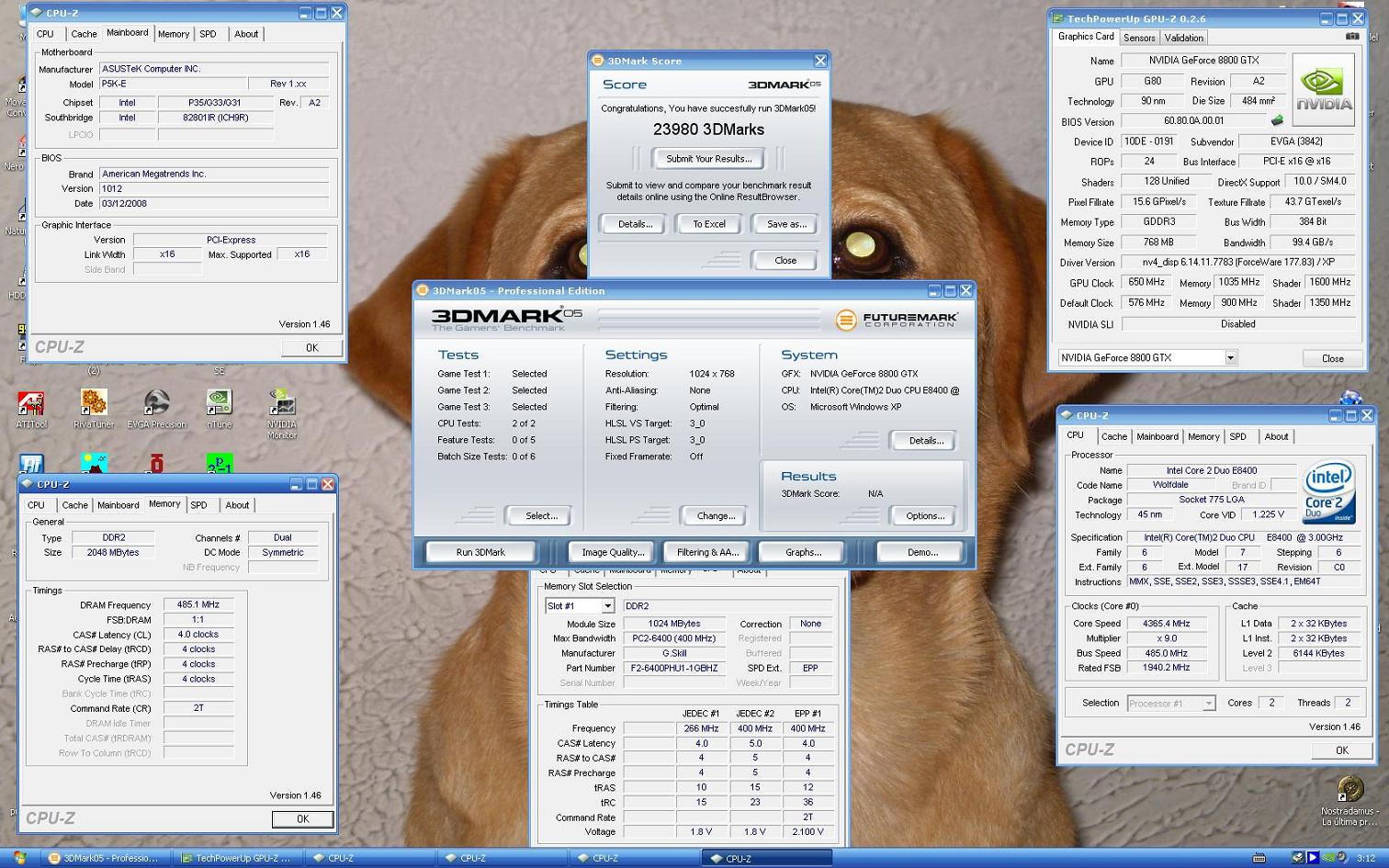Select the TechPowerUp GPU-Z taskbar button
This screenshot has width=1389, height=868.
pyautogui.click(x=236, y=858)
